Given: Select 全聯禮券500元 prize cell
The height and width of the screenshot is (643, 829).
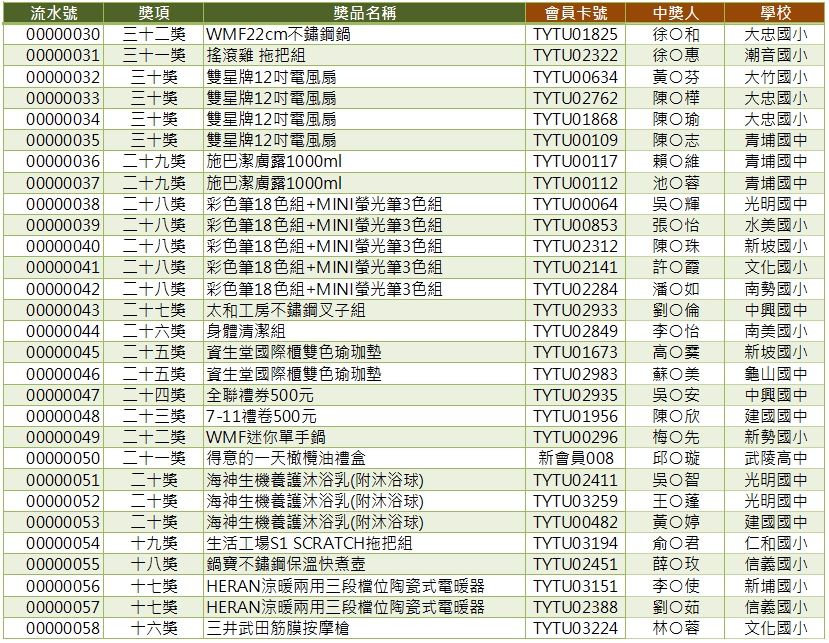Looking at the screenshot, I should [x=260, y=396].
